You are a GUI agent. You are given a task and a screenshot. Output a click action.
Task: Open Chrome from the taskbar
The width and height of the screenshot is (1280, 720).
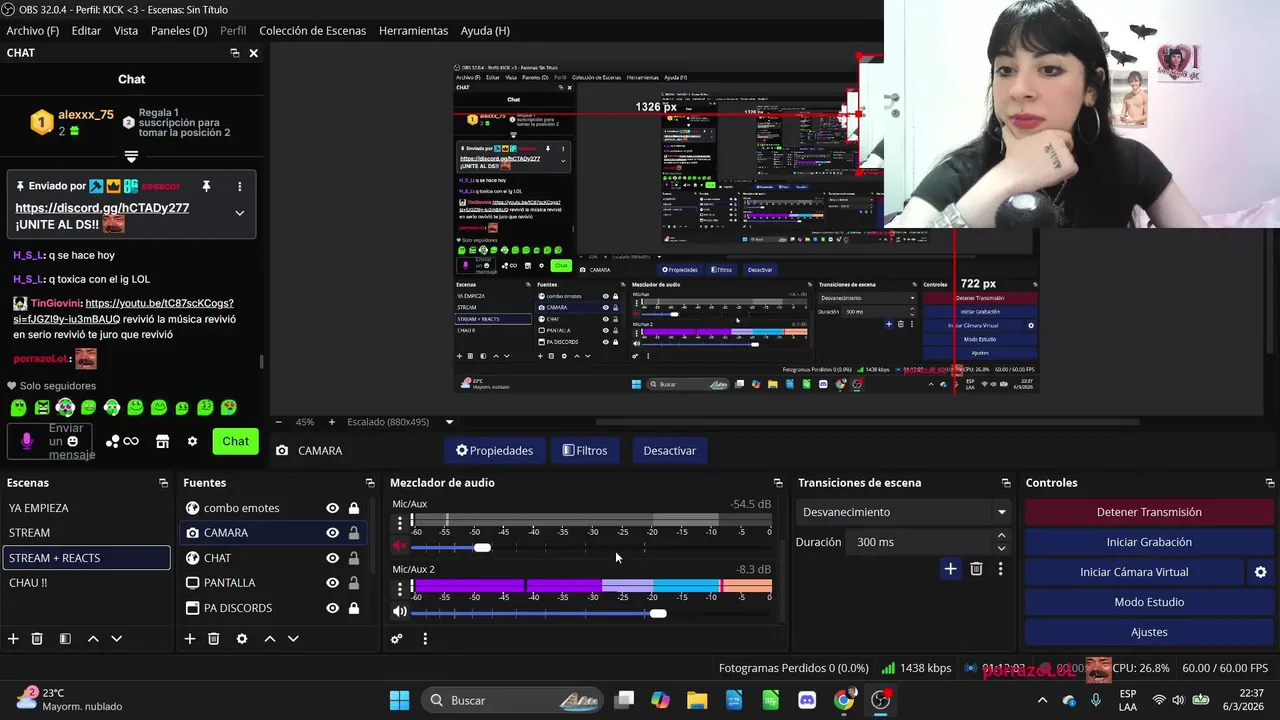[844, 700]
